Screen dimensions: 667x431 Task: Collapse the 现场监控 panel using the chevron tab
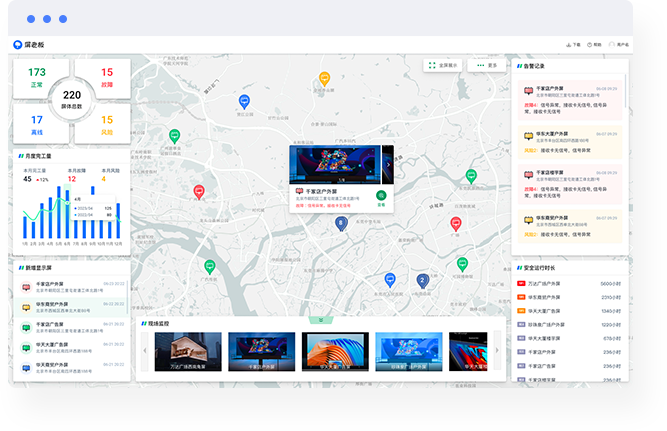320,319
